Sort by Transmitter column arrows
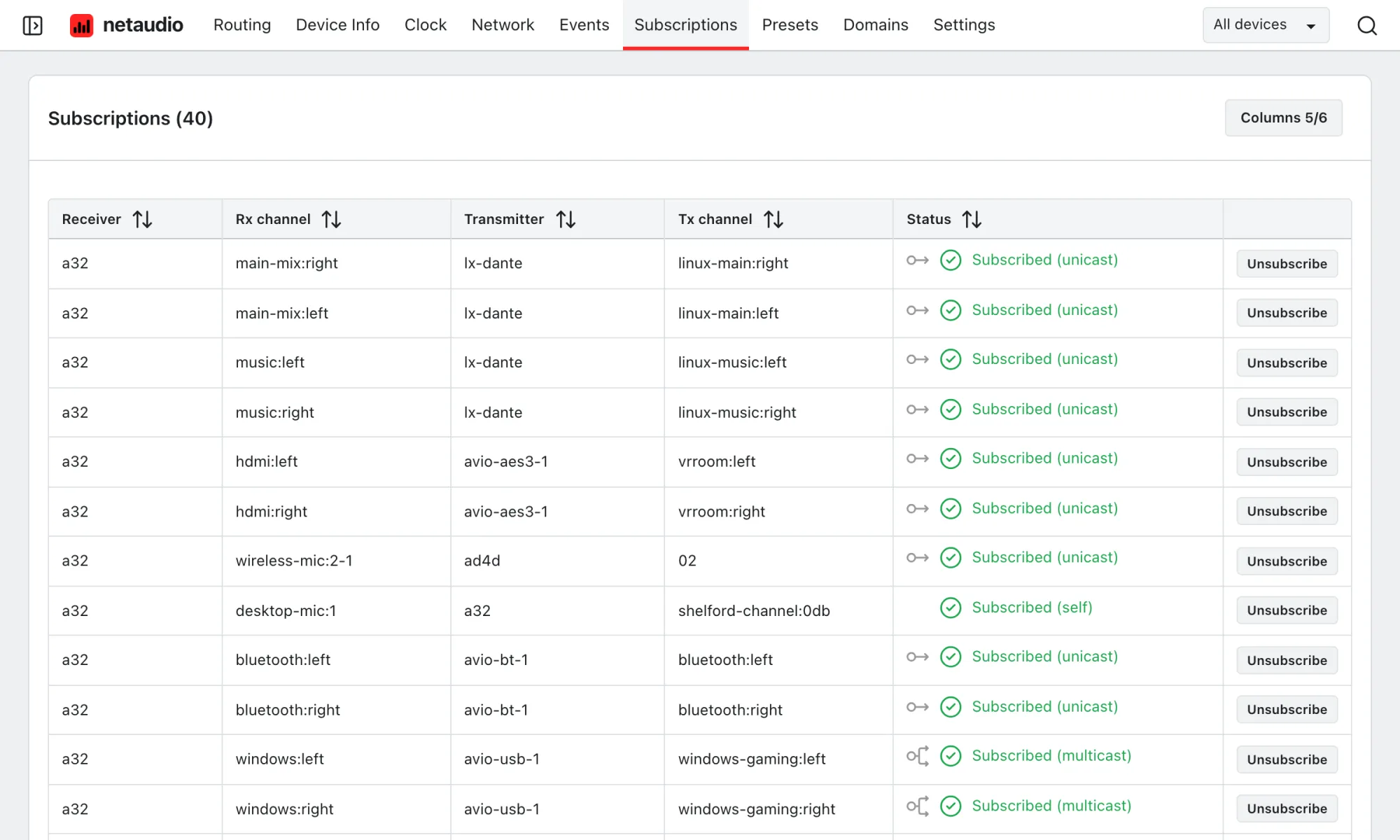The width and height of the screenshot is (1400, 840). pos(566,220)
